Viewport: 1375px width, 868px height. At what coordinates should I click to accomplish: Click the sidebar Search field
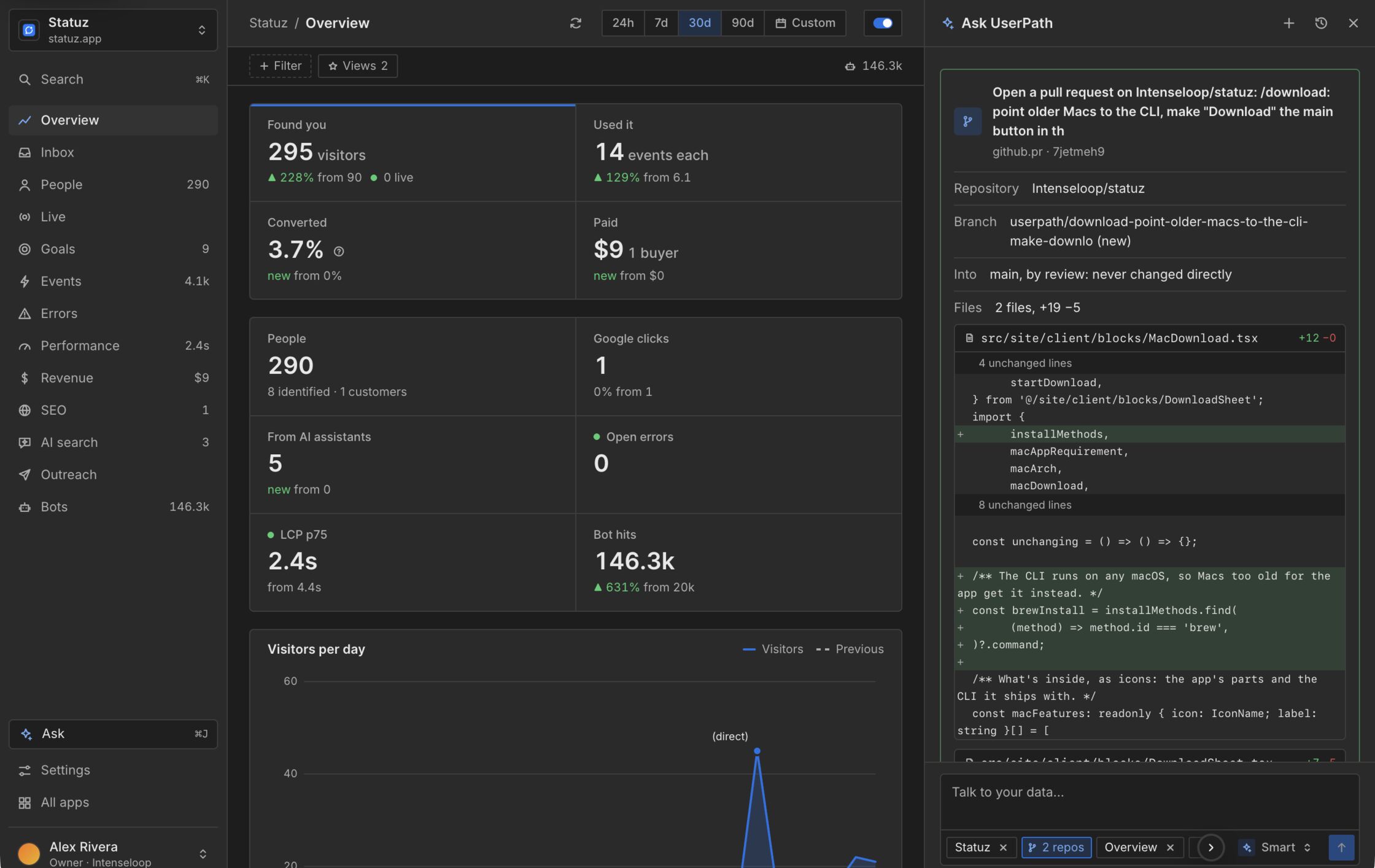pos(113,80)
